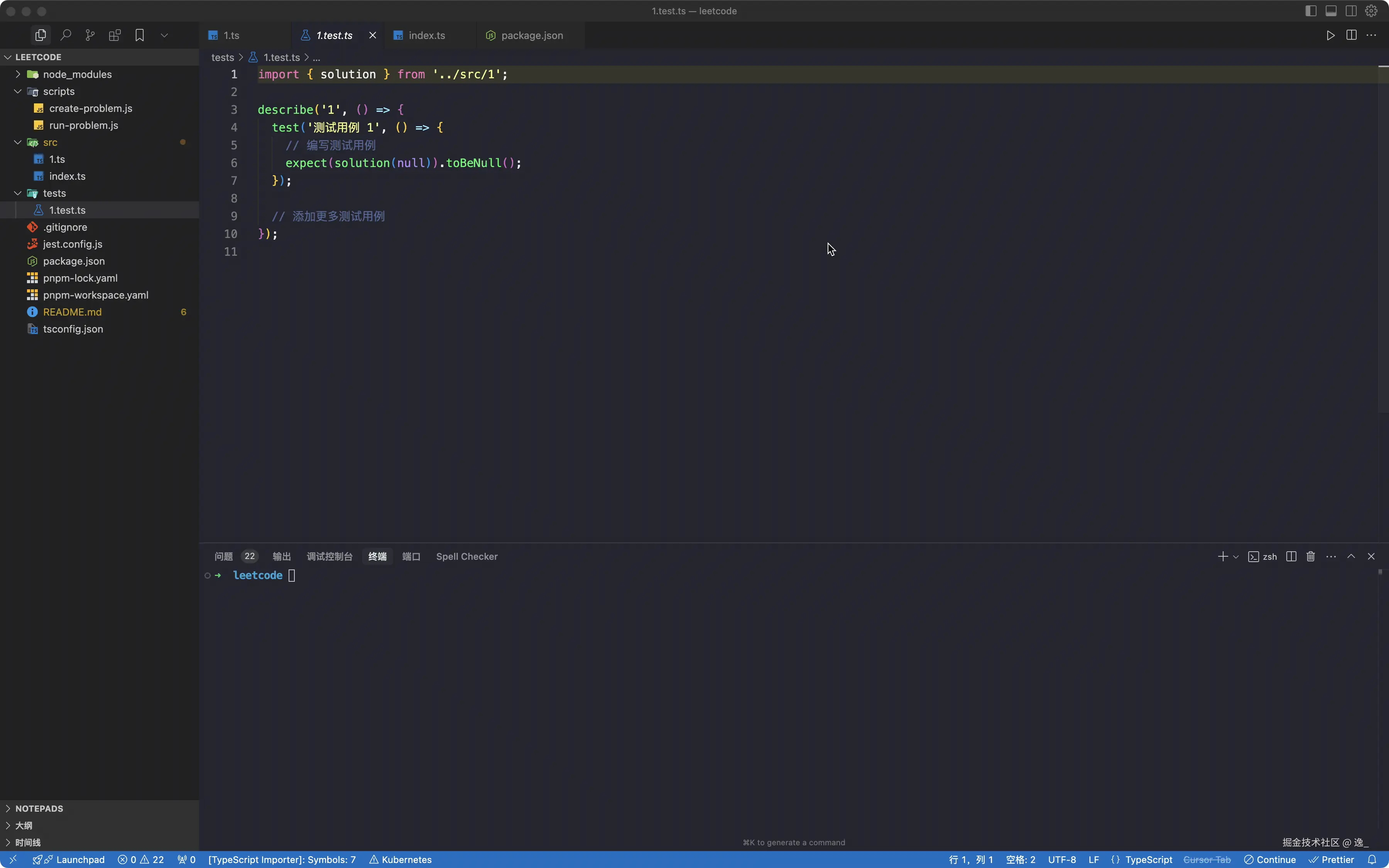This screenshot has height=868, width=1389.
Task: Open the new terminal profile dropdown arrow
Action: tap(1236, 557)
